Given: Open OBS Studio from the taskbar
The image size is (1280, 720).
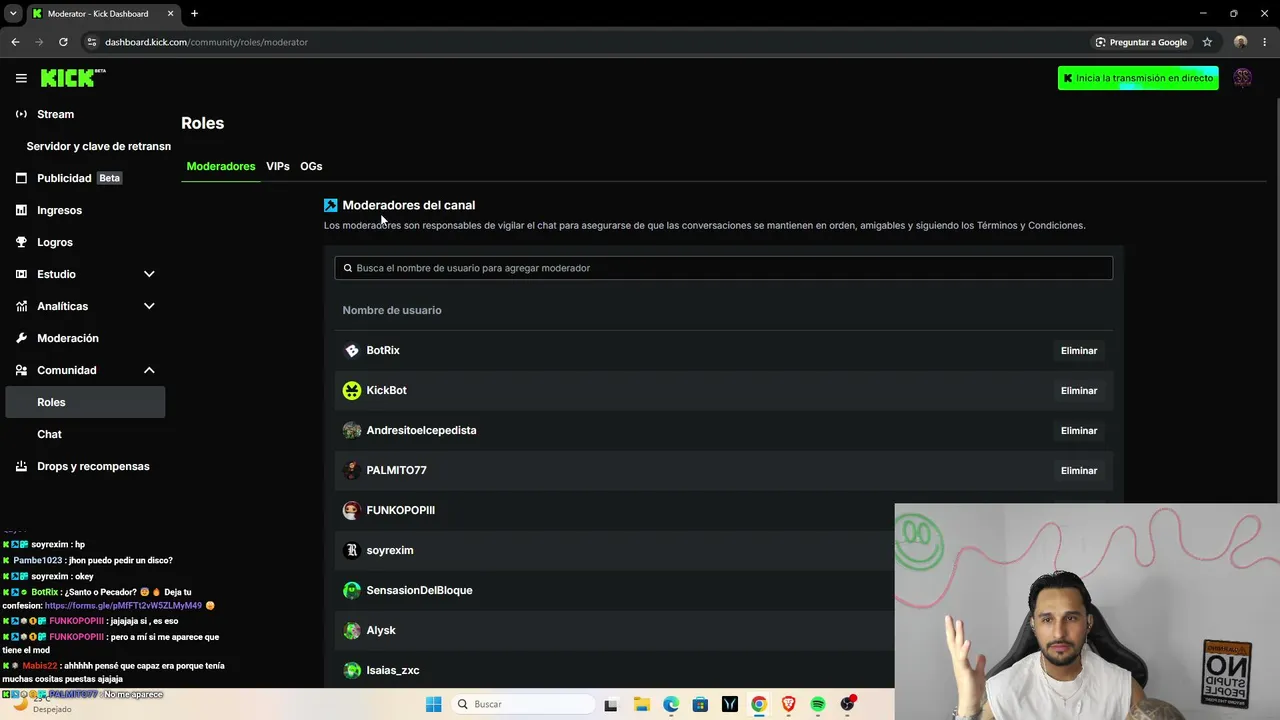Looking at the screenshot, I should point(848,704).
